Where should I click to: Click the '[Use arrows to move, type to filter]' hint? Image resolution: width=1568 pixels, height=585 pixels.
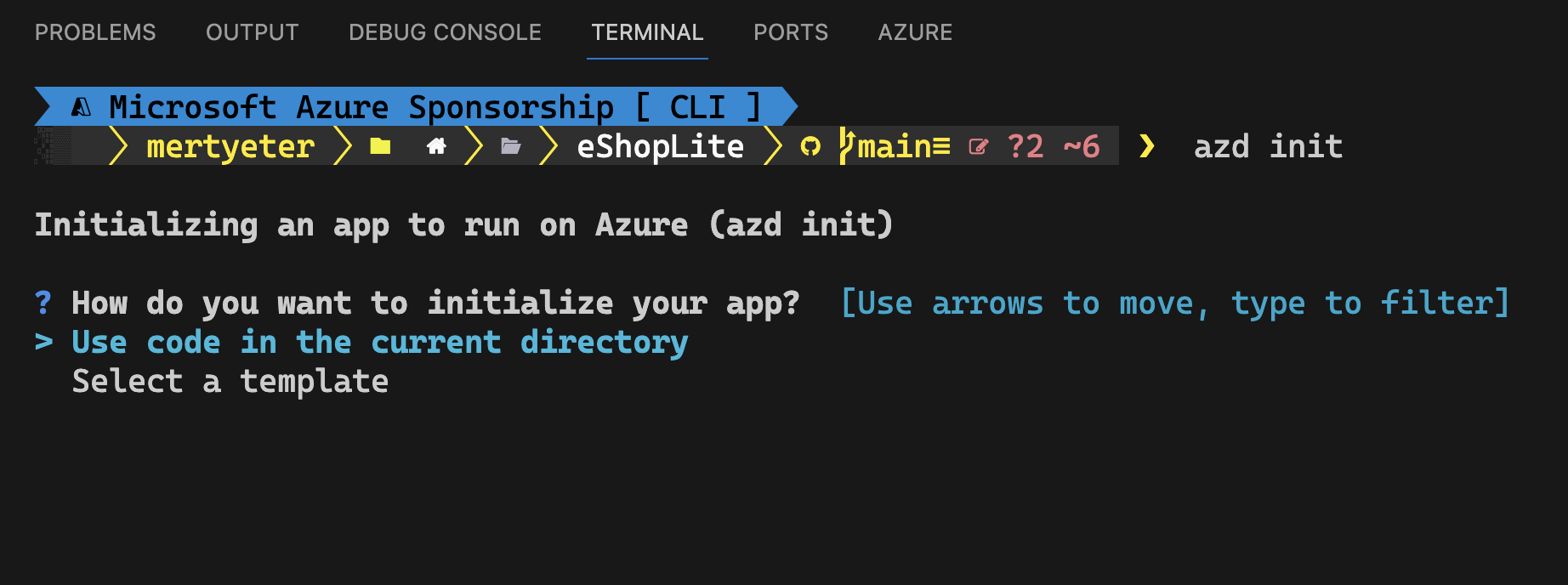click(1174, 304)
